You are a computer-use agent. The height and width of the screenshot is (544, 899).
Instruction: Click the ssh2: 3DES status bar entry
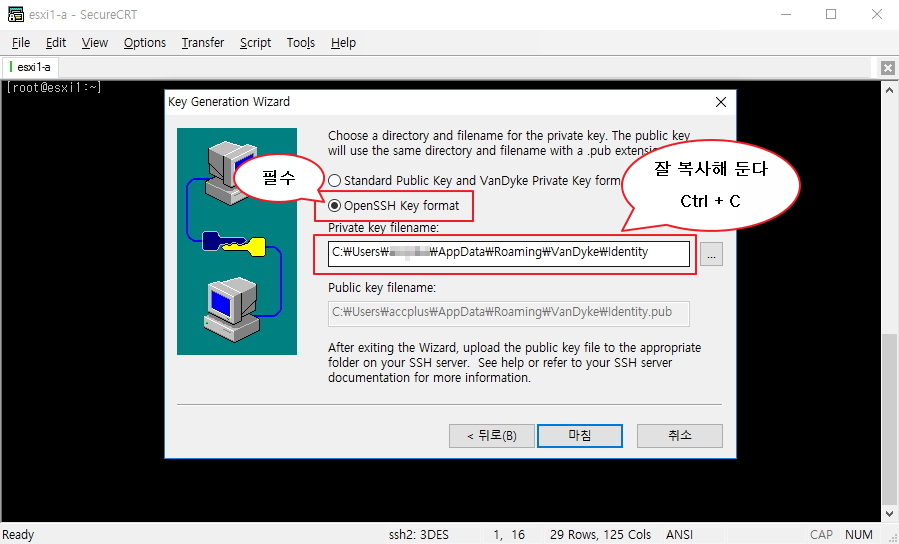pos(419,535)
